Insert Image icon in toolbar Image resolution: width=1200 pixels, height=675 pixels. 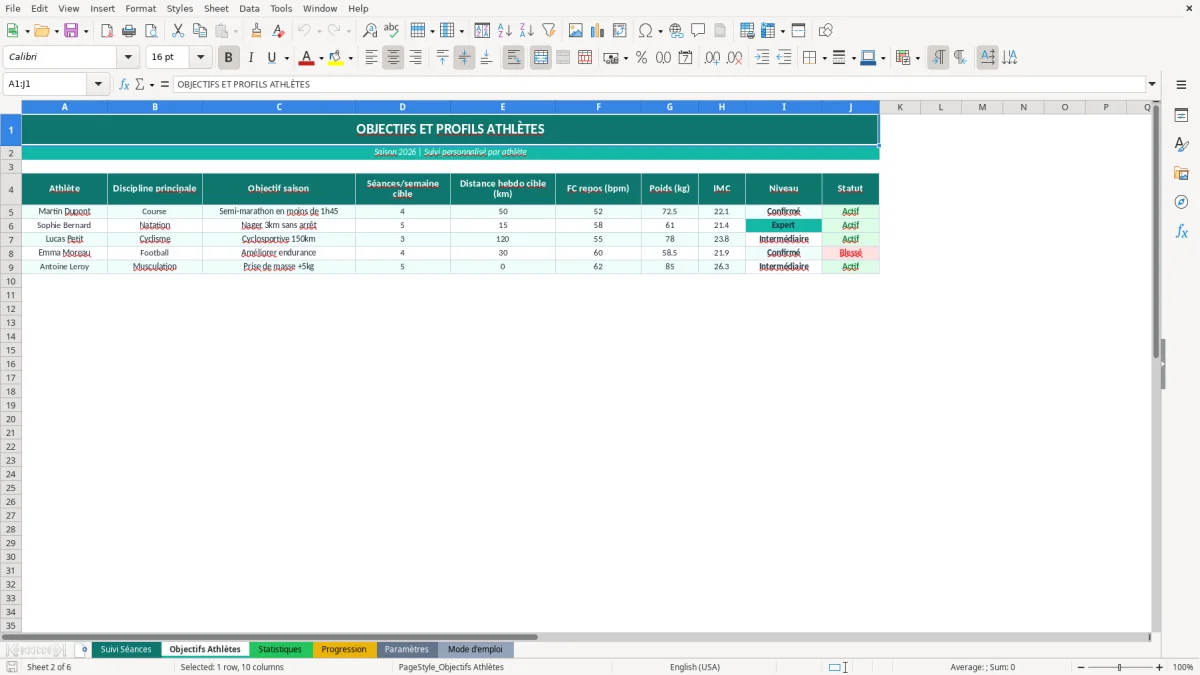click(x=576, y=31)
